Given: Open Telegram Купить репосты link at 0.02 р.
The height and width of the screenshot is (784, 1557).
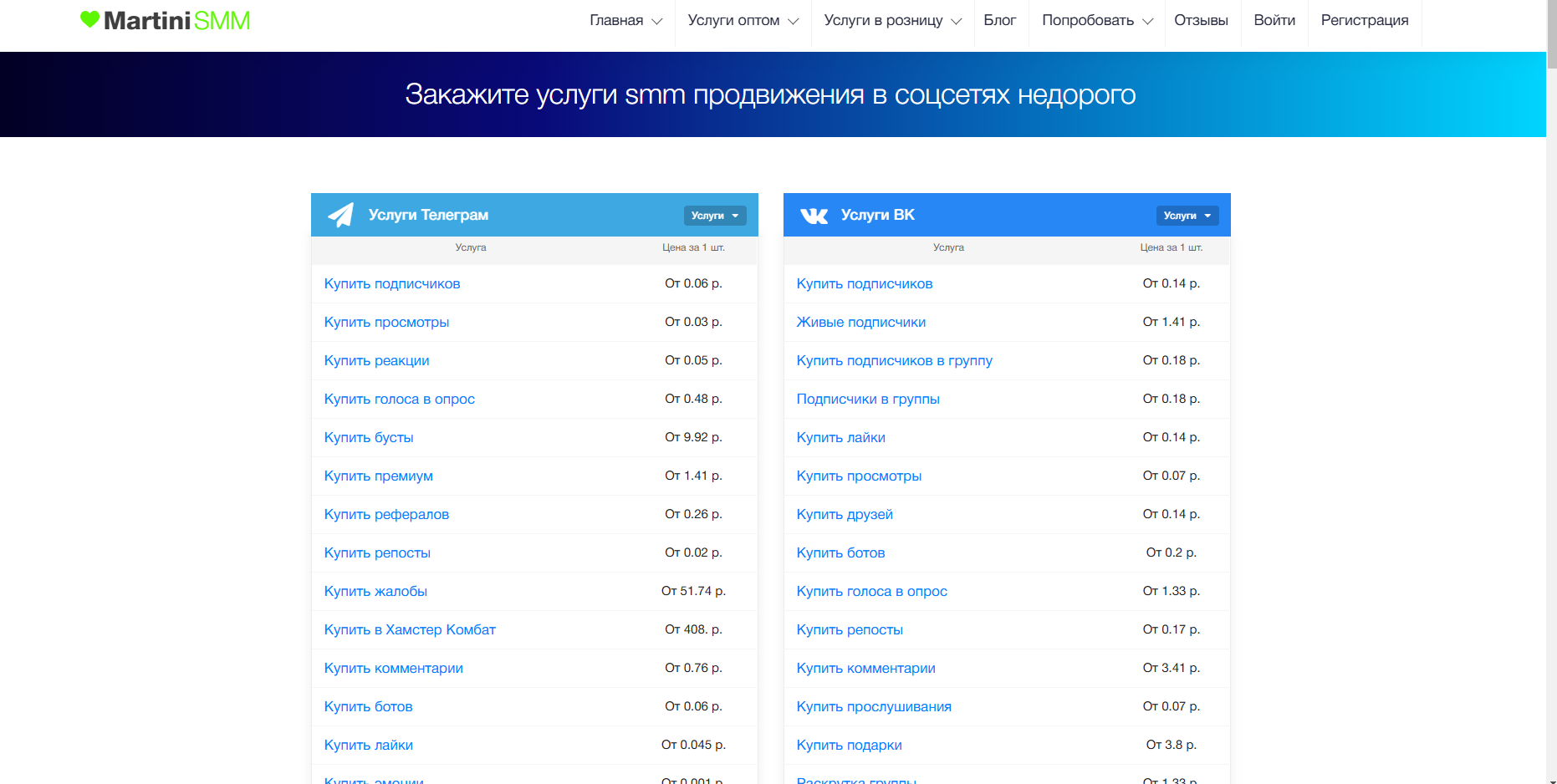Looking at the screenshot, I should [x=377, y=553].
